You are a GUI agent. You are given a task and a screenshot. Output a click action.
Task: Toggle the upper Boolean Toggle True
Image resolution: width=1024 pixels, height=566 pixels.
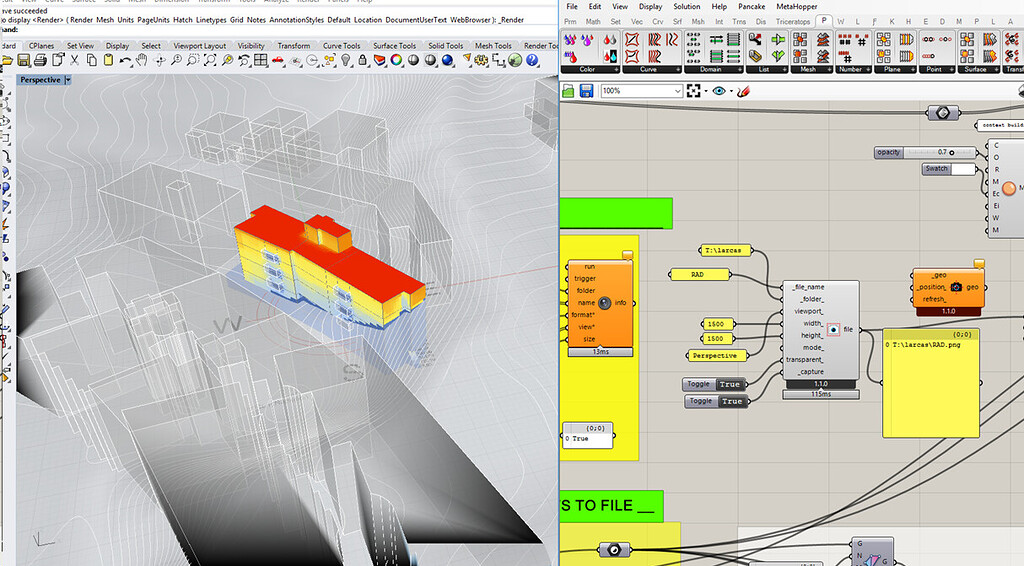point(729,385)
